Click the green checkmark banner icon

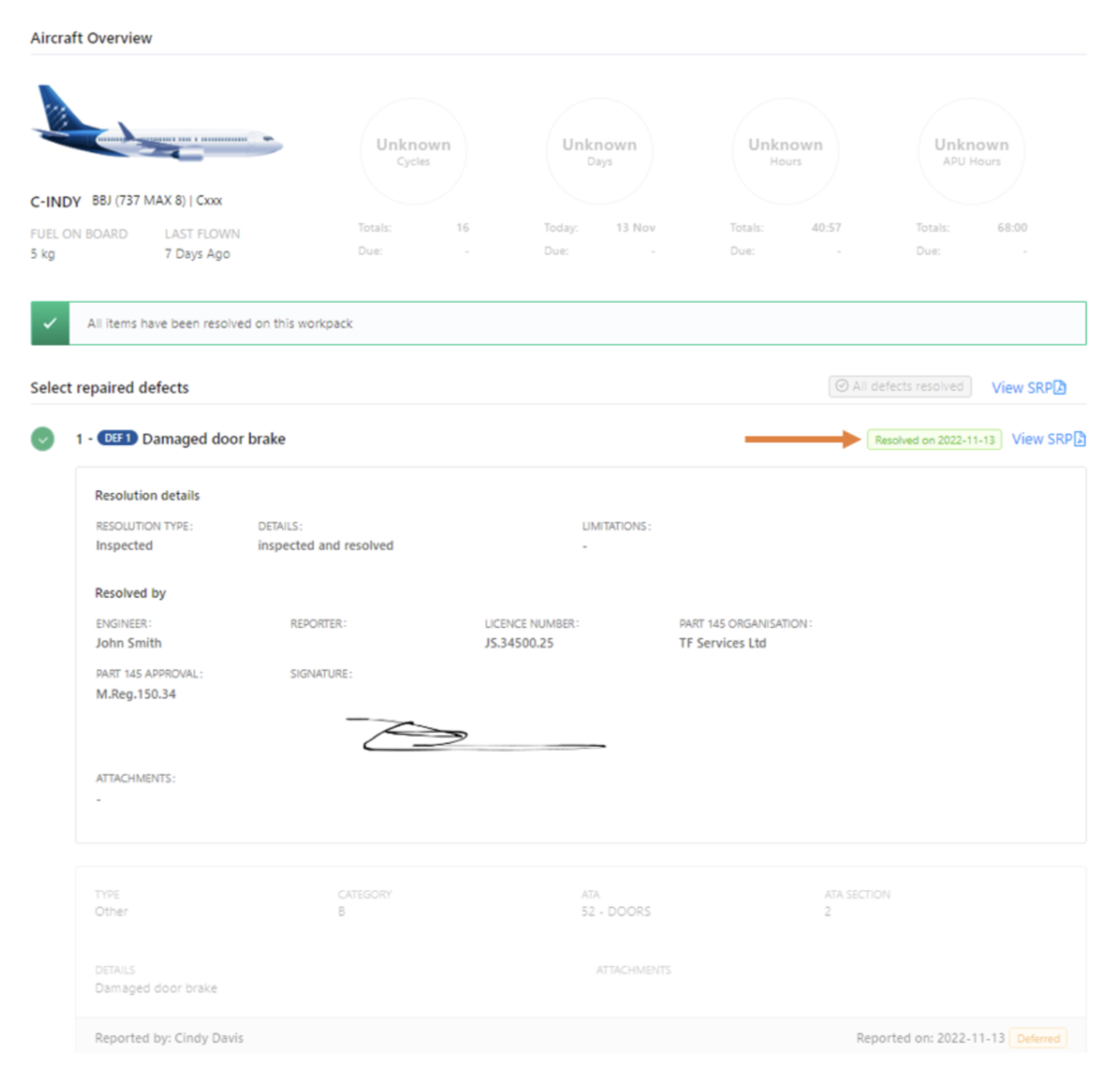50,323
